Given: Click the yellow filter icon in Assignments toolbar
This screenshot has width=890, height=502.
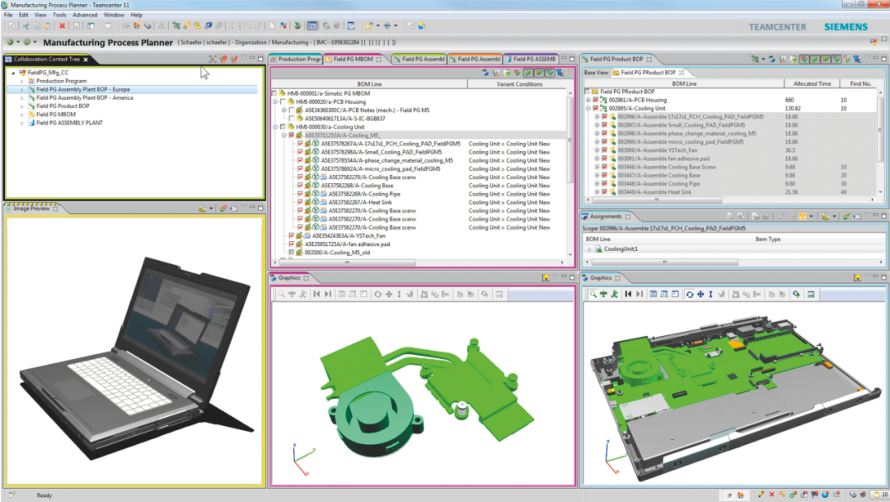Looking at the screenshot, I should 803,216.
